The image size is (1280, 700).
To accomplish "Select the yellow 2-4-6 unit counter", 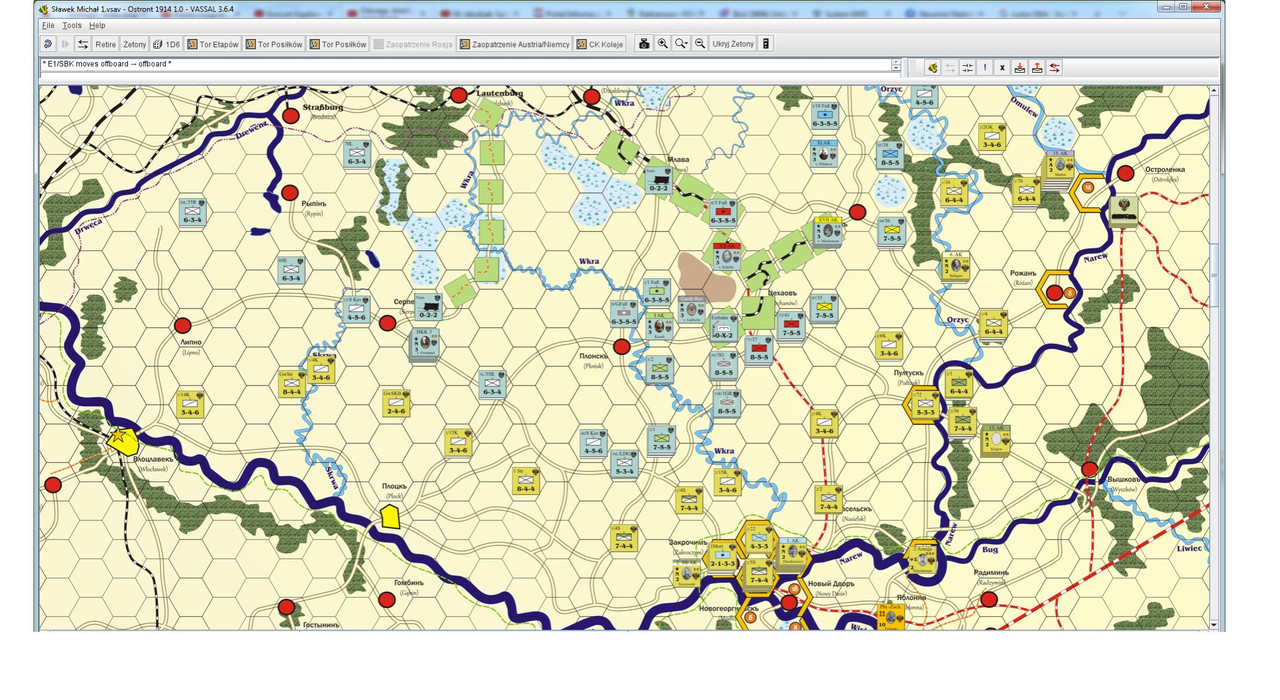I will click(395, 401).
